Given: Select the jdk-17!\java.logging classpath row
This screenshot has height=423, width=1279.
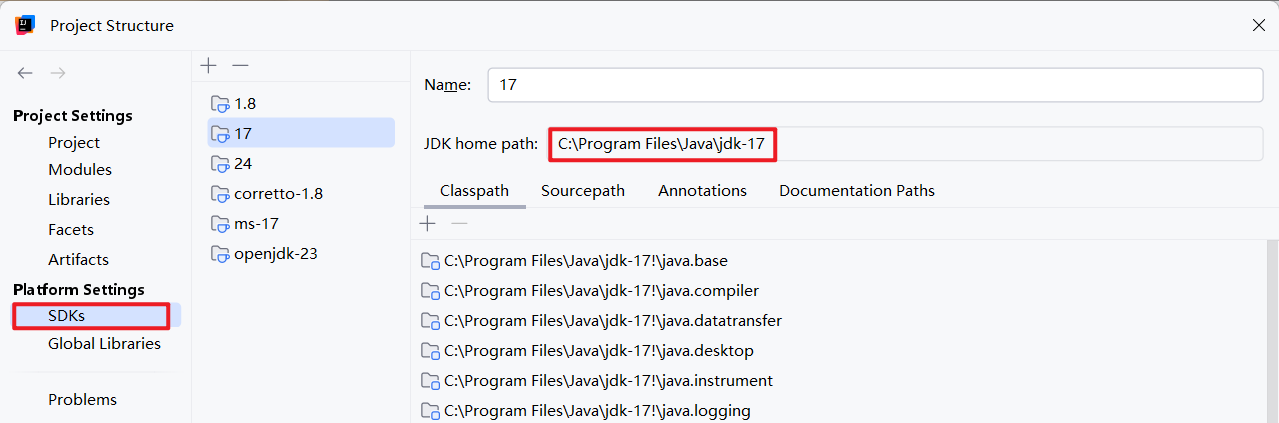Looking at the screenshot, I should tap(840, 410).
